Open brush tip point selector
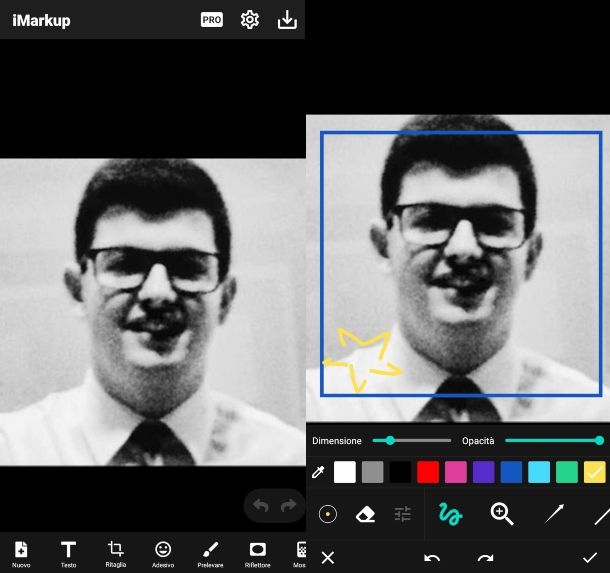 pyautogui.click(x=328, y=514)
